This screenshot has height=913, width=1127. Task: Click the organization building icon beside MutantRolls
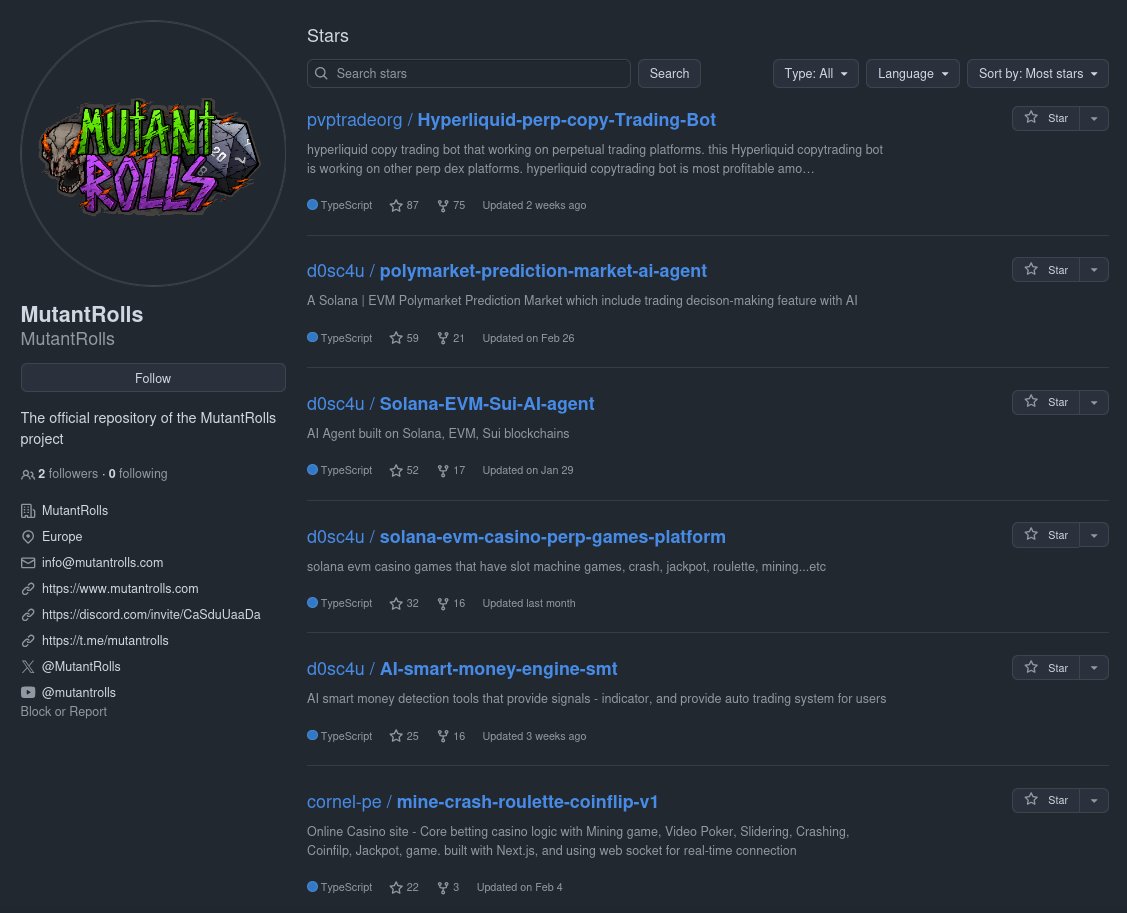[27, 510]
